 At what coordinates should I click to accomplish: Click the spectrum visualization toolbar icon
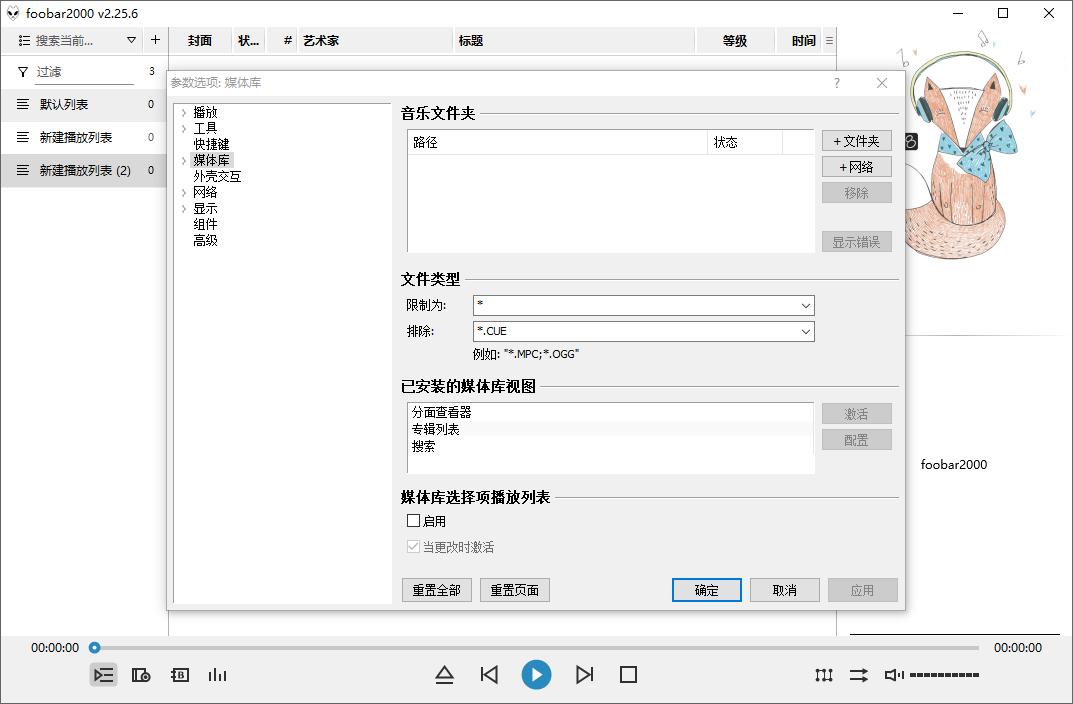coord(218,675)
